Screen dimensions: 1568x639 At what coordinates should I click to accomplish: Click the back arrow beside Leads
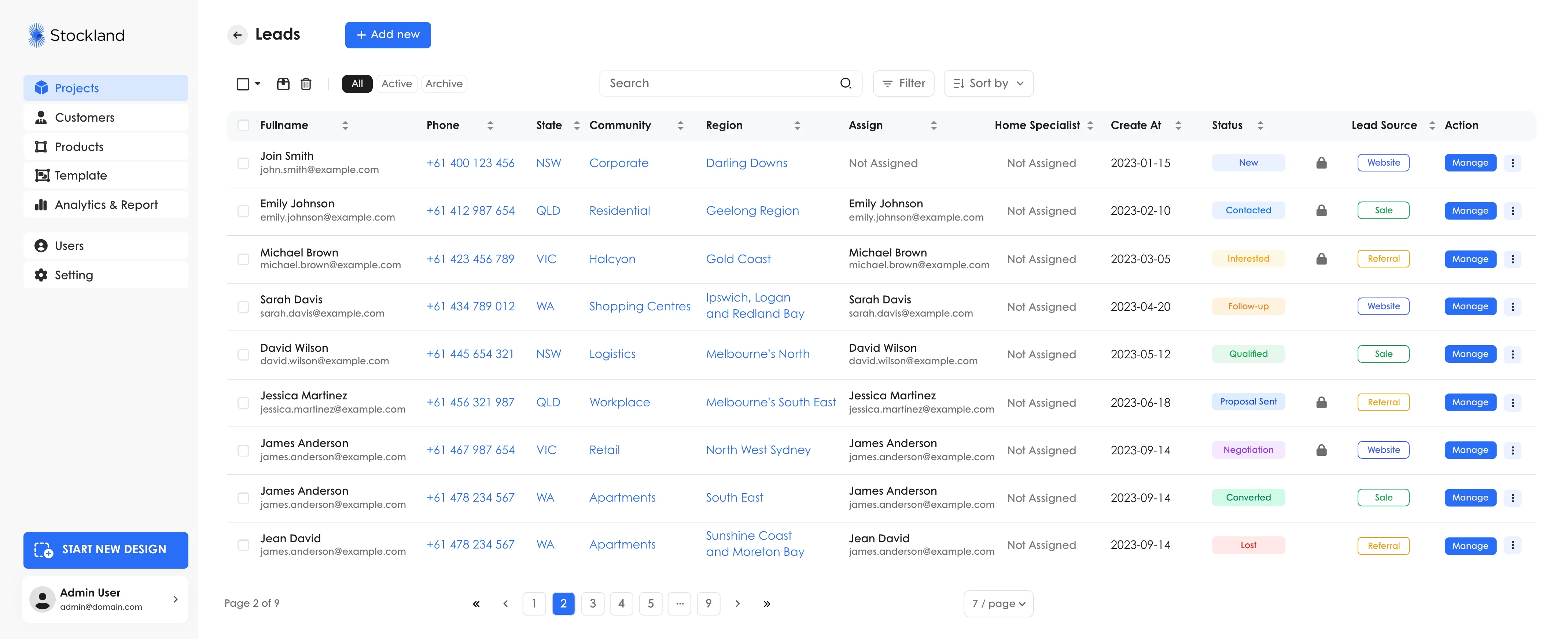click(x=238, y=35)
